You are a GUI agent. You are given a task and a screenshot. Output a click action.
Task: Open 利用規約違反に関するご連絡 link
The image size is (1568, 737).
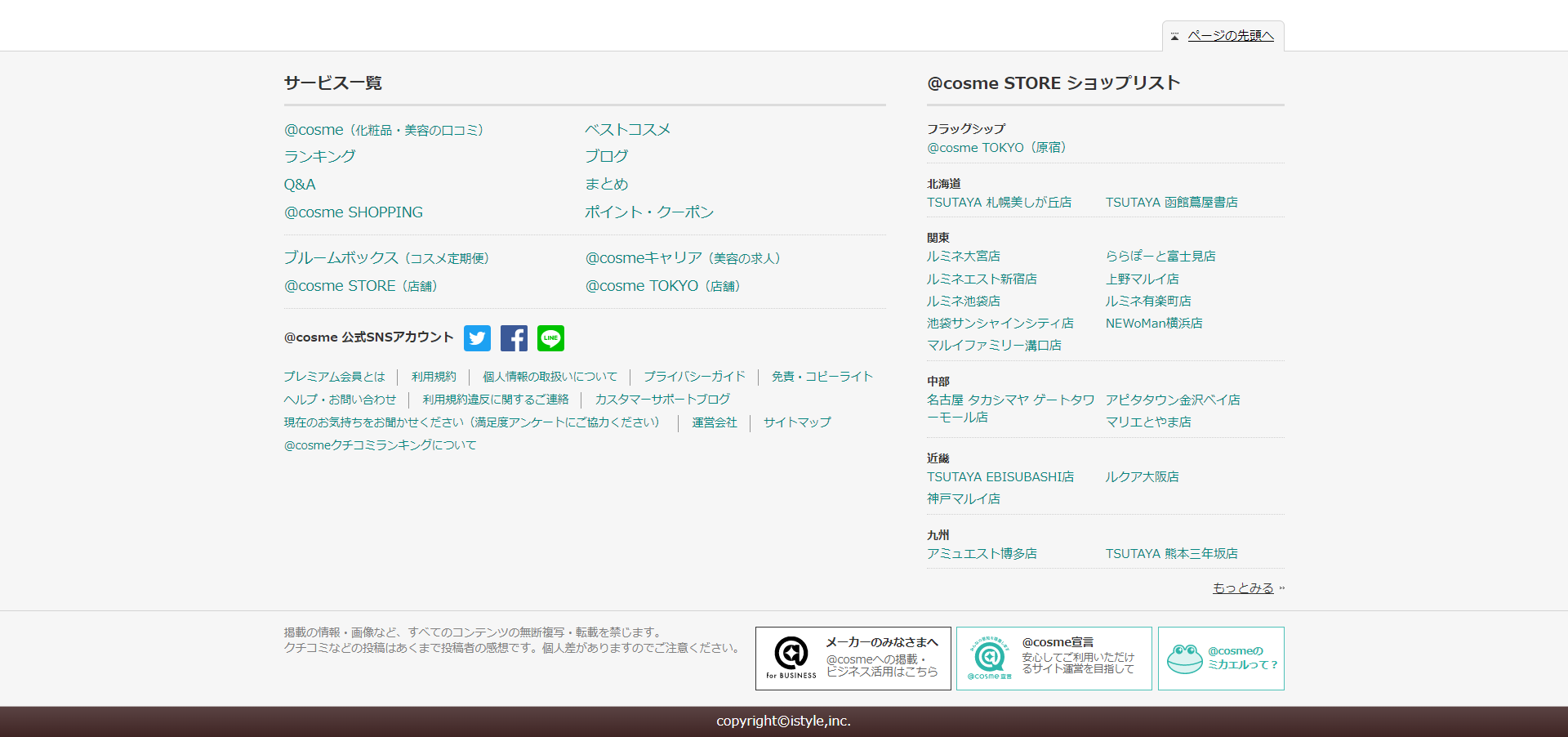click(x=496, y=400)
